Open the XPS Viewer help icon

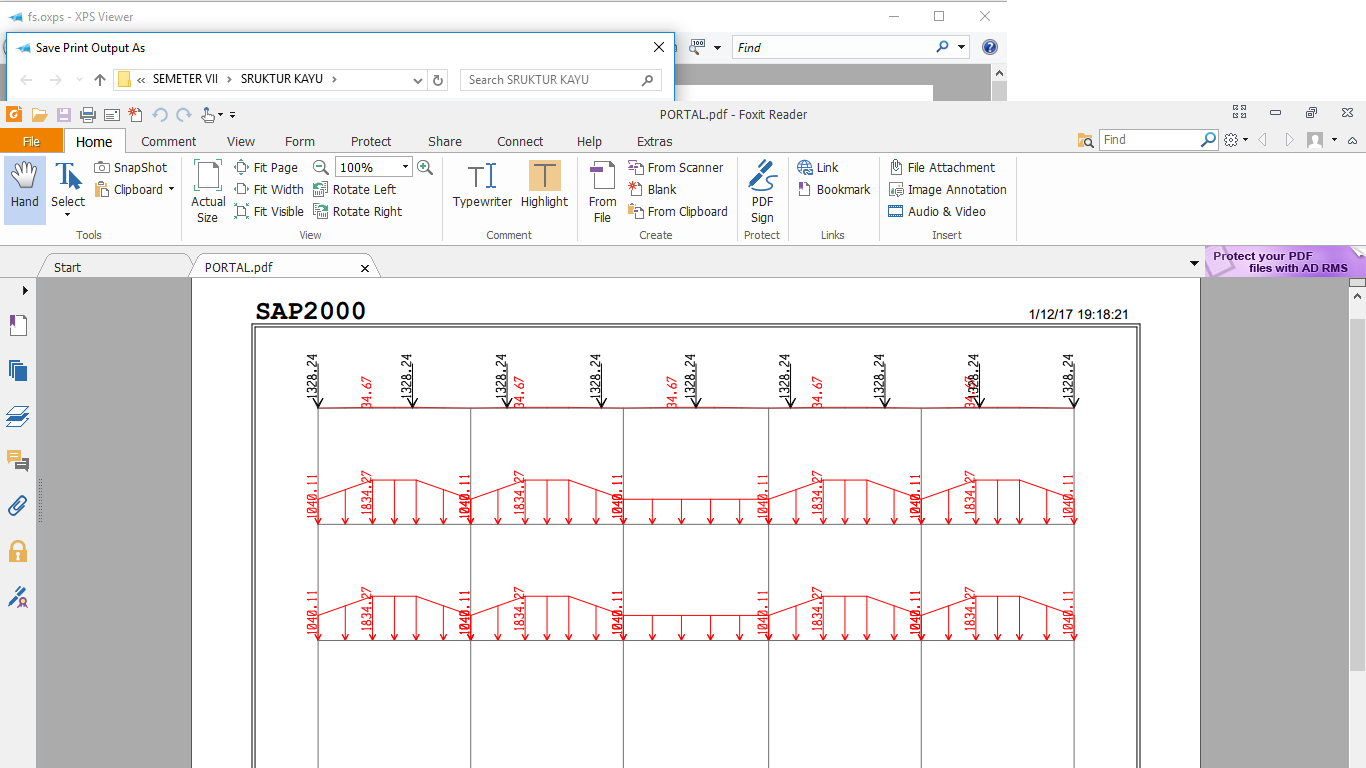(x=990, y=47)
